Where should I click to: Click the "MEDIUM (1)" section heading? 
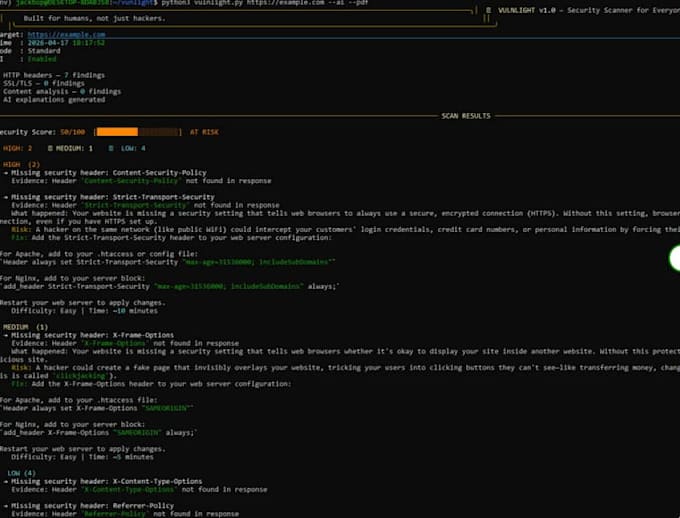click(x=26, y=327)
